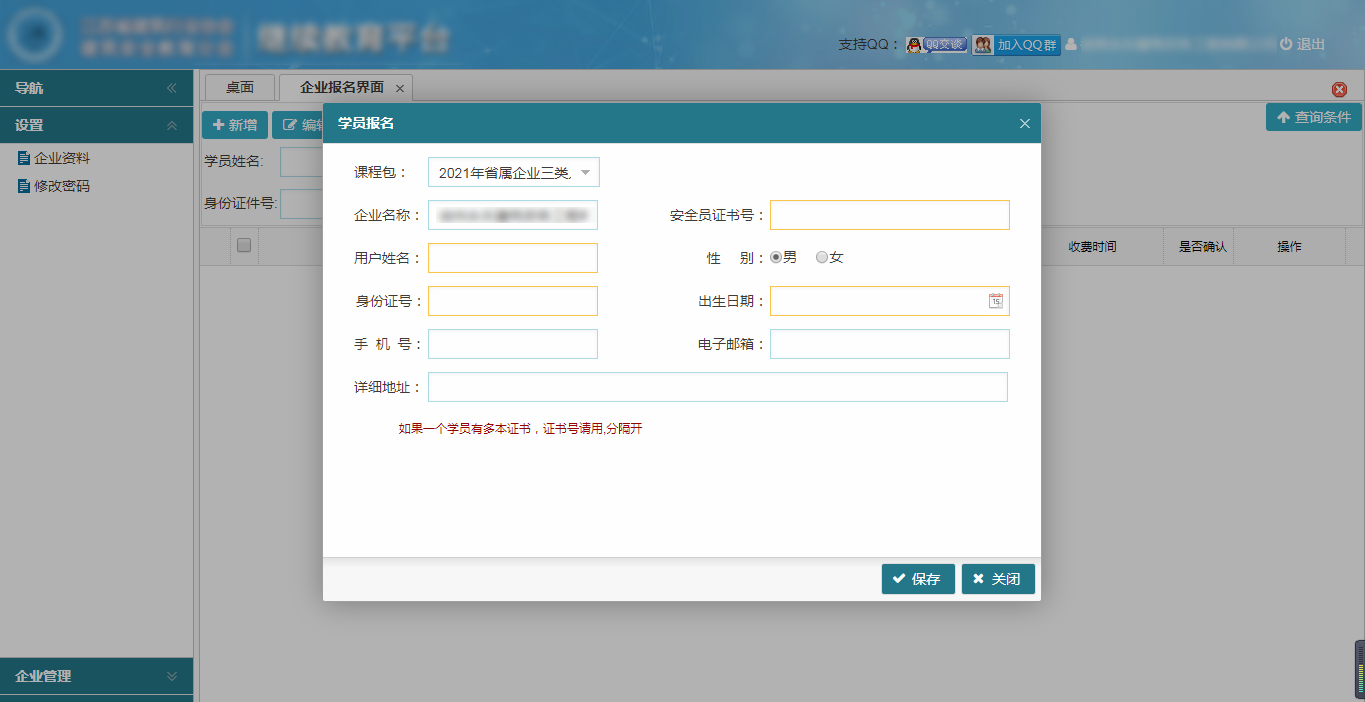Open the birth date calendar picker icon
Image resolution: width=1365 pixels, height=702 pixels.
click(x=995, y=301)
